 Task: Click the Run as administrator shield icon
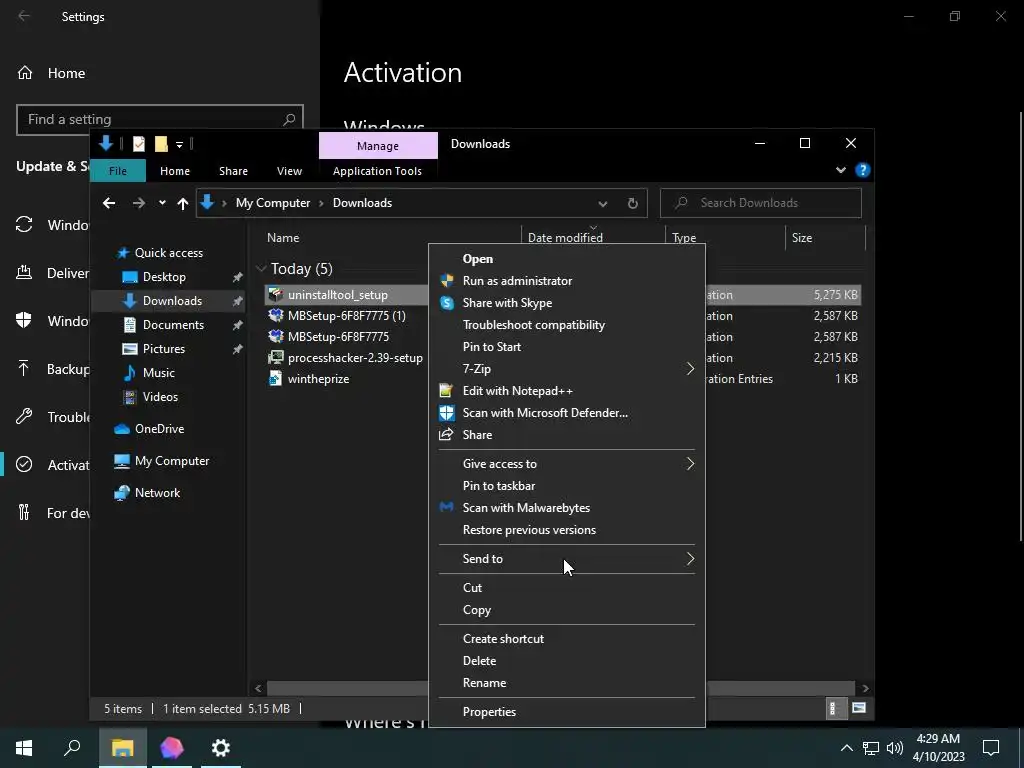(447, 281)
